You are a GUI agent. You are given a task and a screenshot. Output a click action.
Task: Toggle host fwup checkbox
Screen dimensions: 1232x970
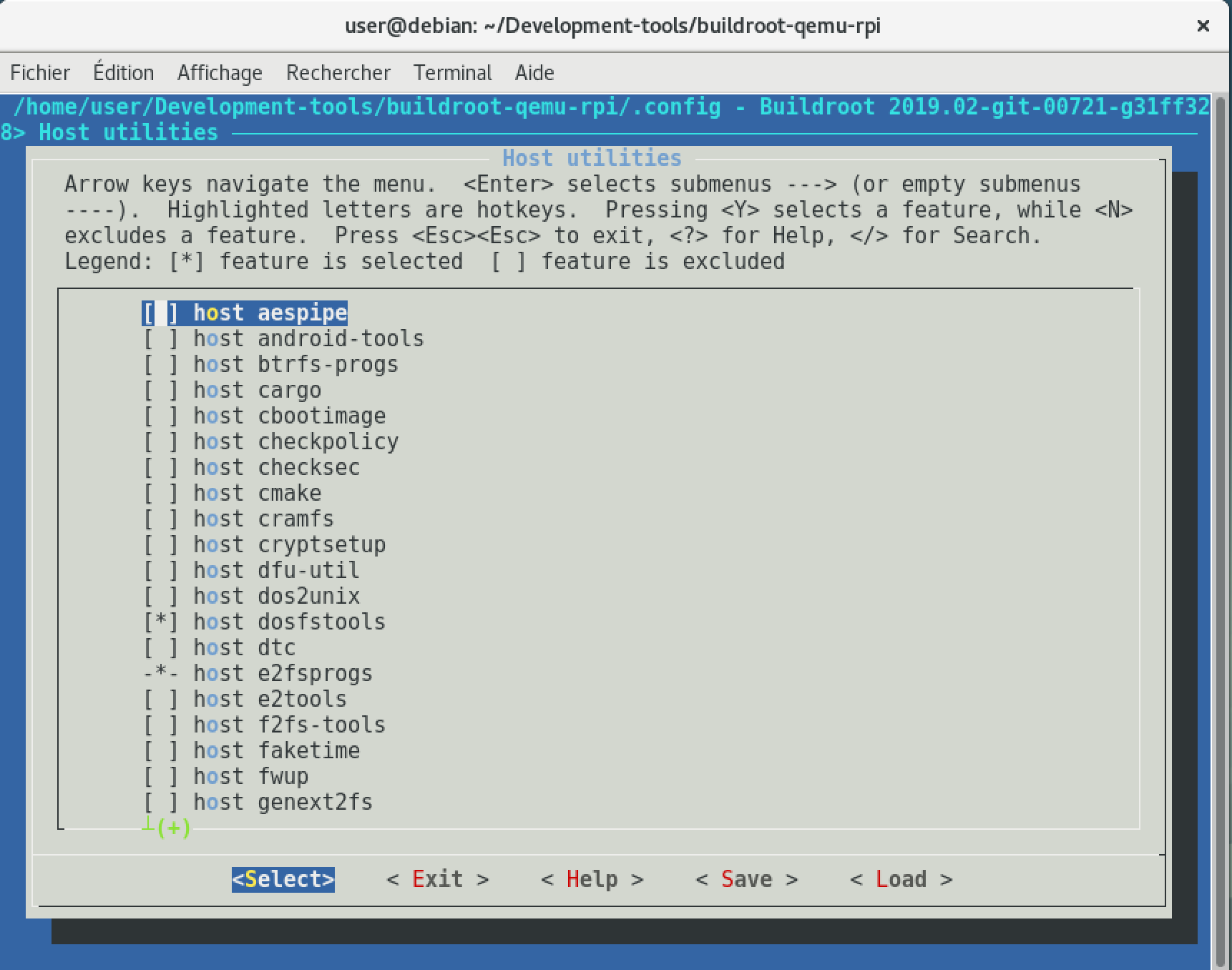click(x=161, y=776)
